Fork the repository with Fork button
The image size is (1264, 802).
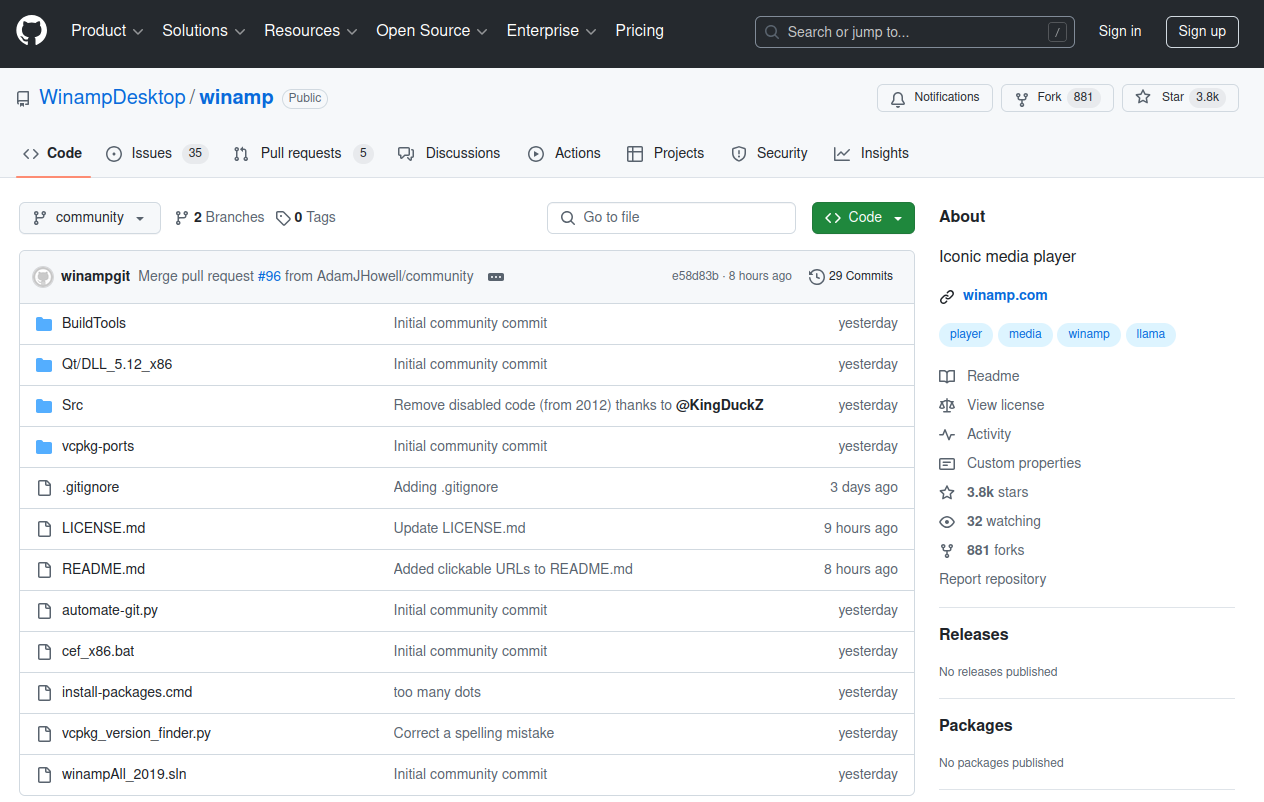tap(1057, 98)
